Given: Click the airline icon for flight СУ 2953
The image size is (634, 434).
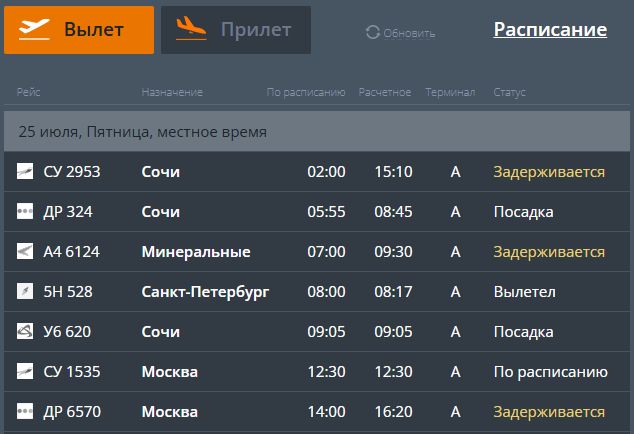Looking at the screenshot, I should [x=25, y=172].
